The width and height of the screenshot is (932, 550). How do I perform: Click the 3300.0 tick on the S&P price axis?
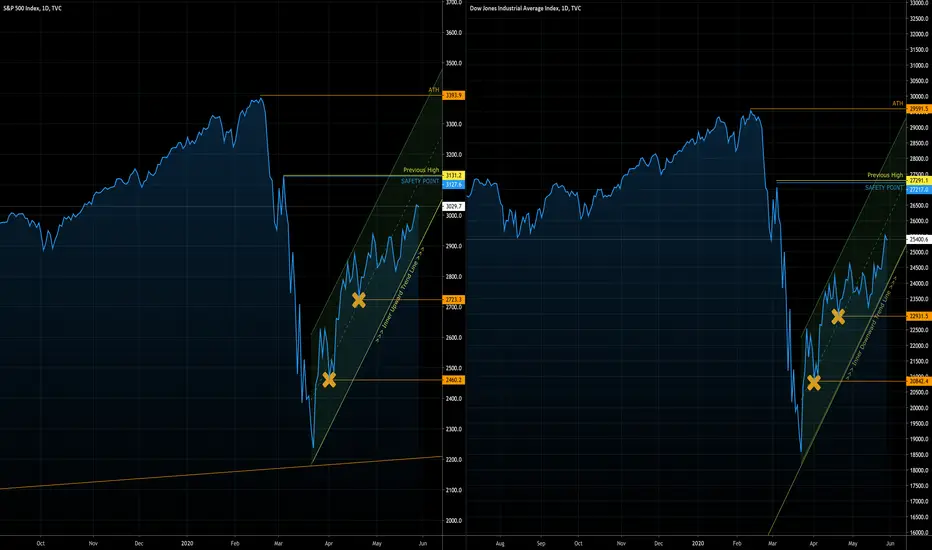click(x=454, y=124)
